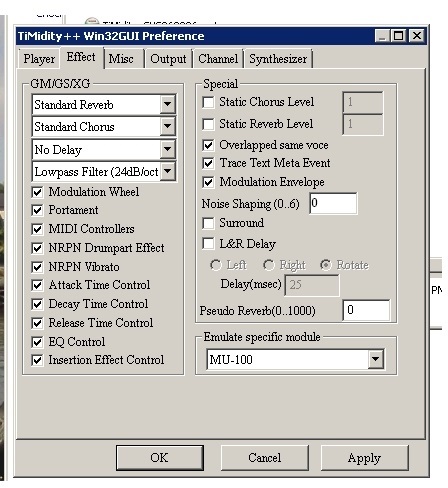Switch to the Output tab
Viewport: 448px width, 488px height.
[x=168, y=59]
